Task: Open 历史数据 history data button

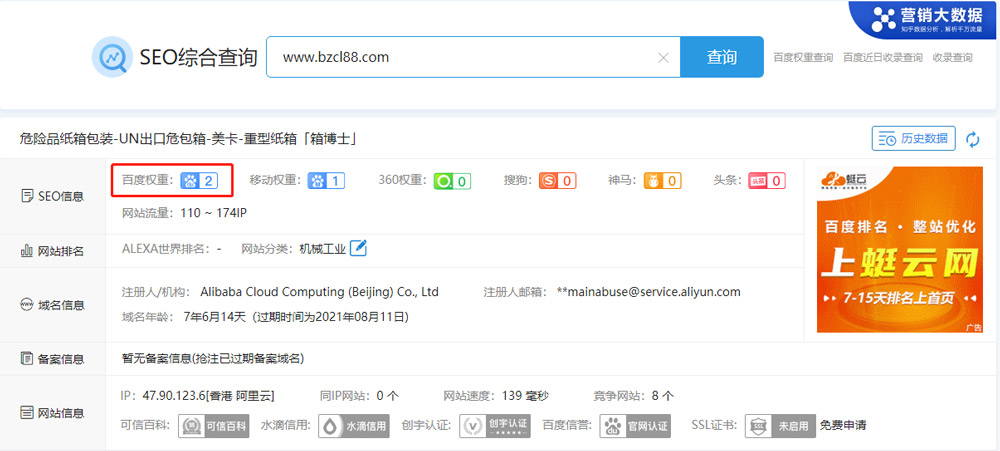Action: pos(914,138)
